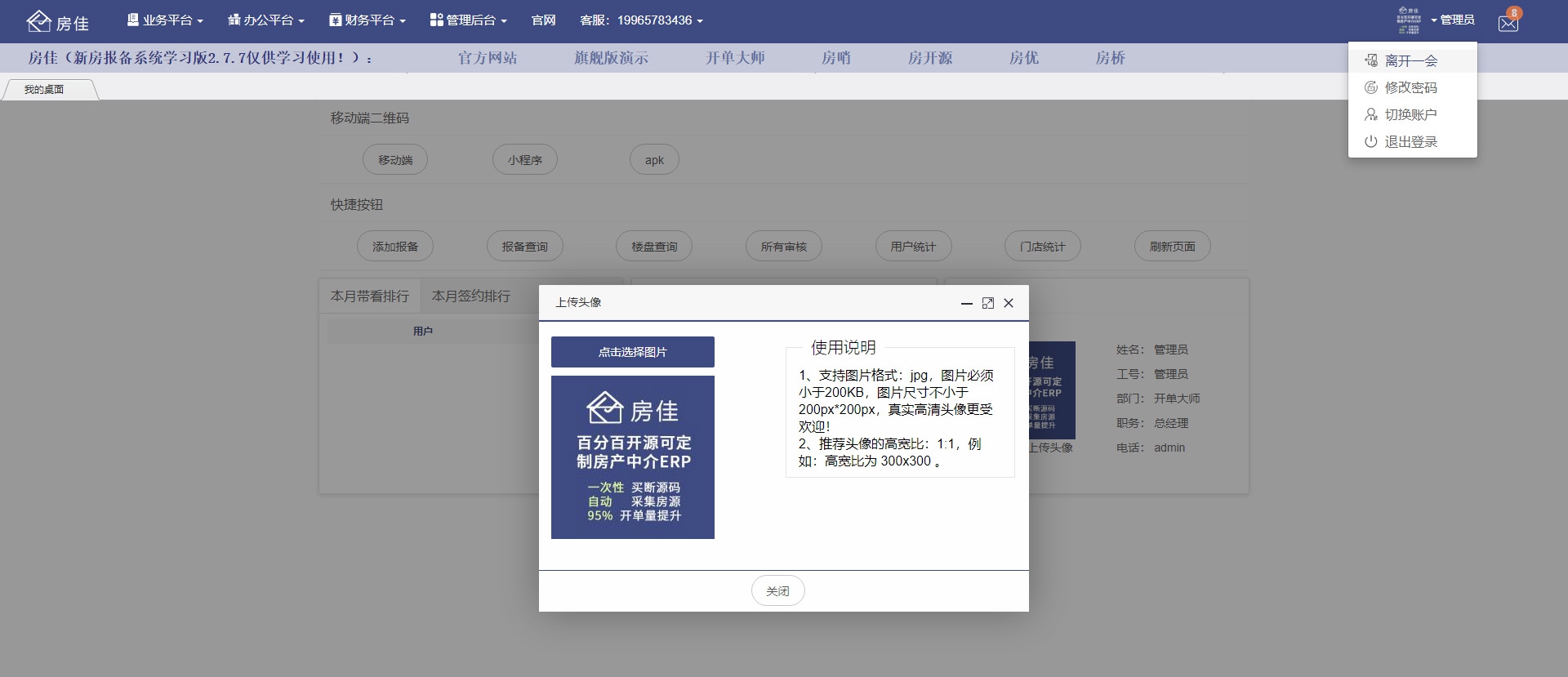This screenshot has width=1568, height=677.
Task: Click the 报备查询 shortcut button
Action: tap(525, 247)
